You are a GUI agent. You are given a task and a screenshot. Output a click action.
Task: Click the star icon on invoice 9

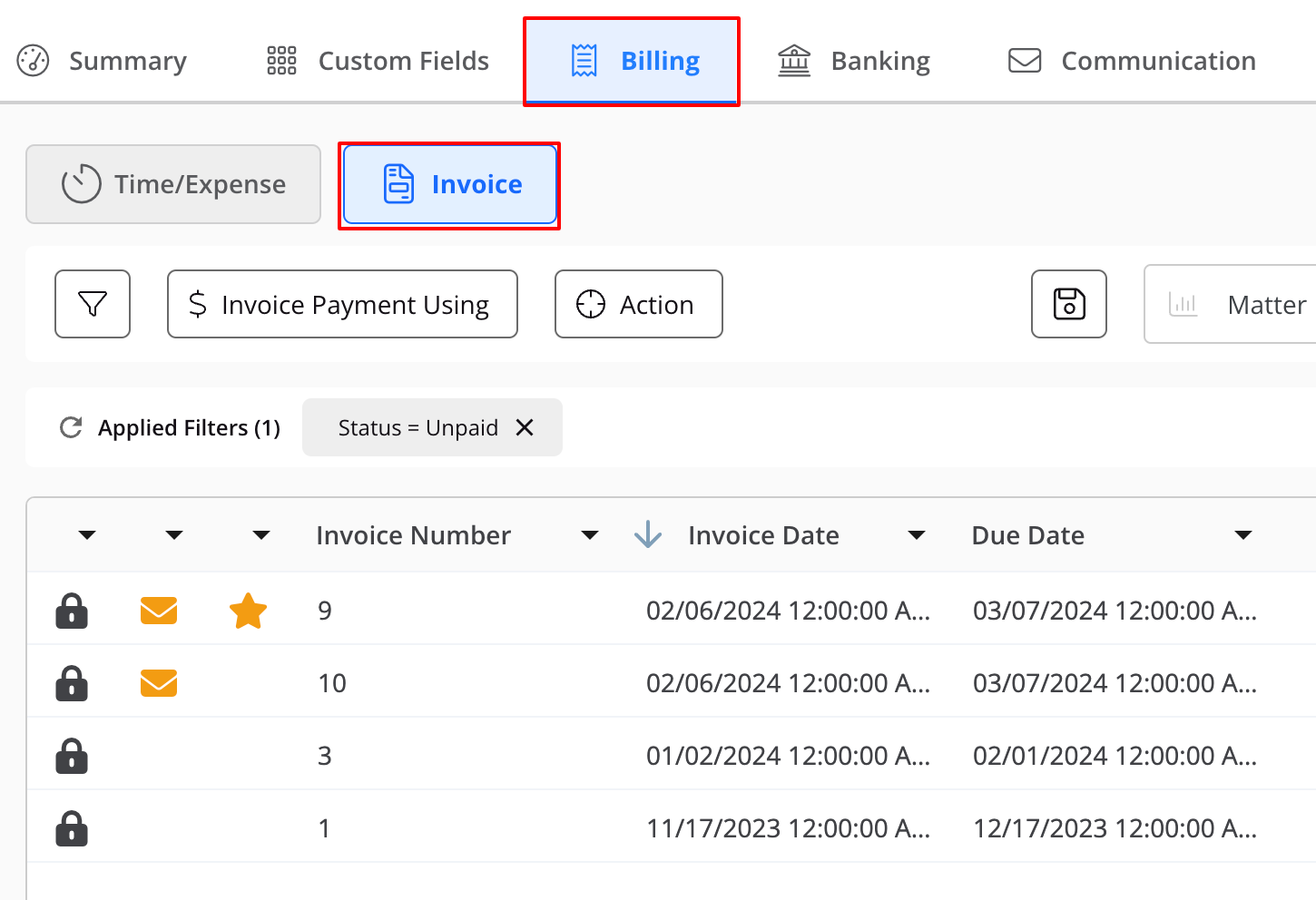248,611
